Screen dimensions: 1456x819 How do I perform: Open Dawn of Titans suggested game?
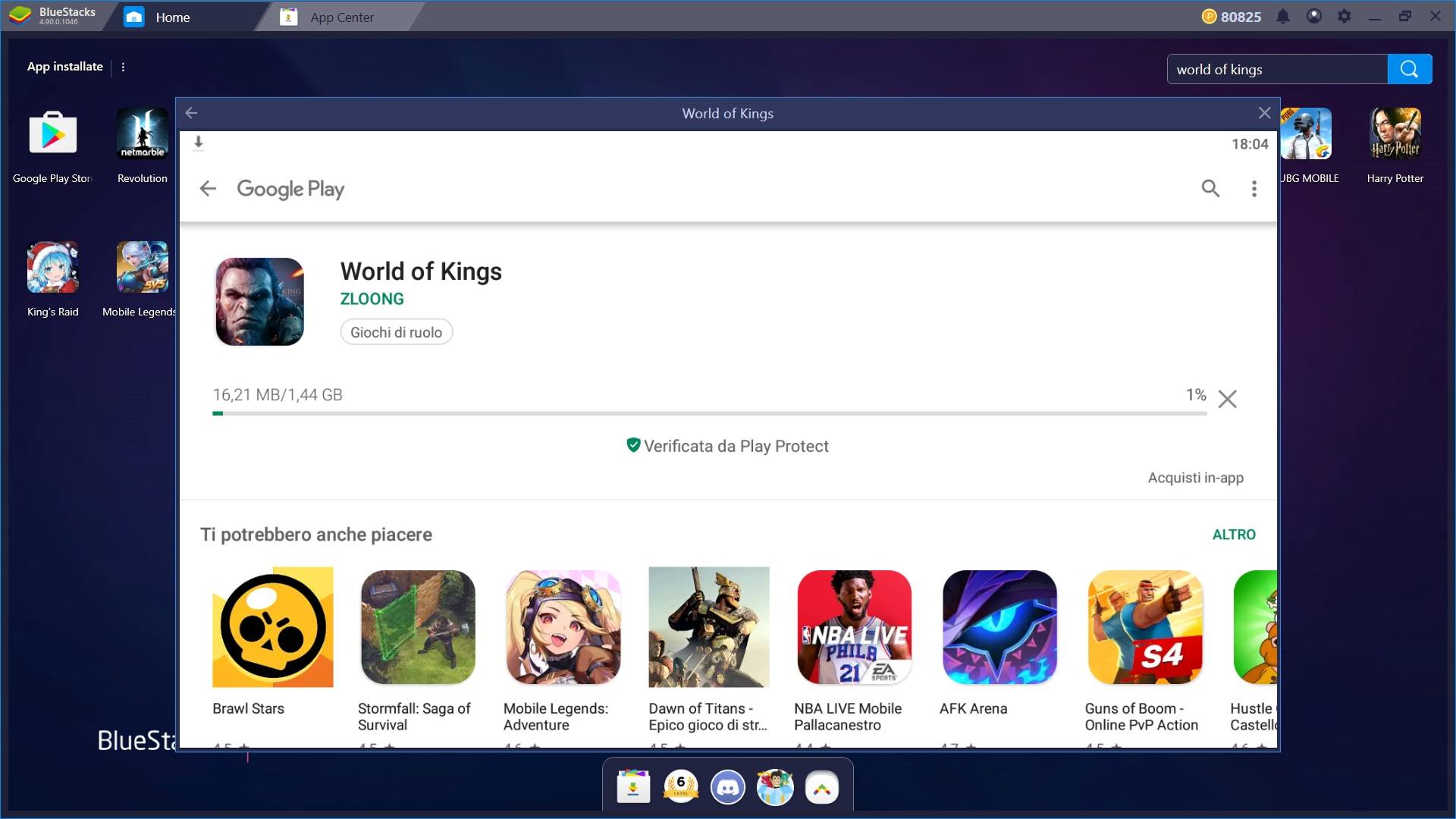[709, 627]
